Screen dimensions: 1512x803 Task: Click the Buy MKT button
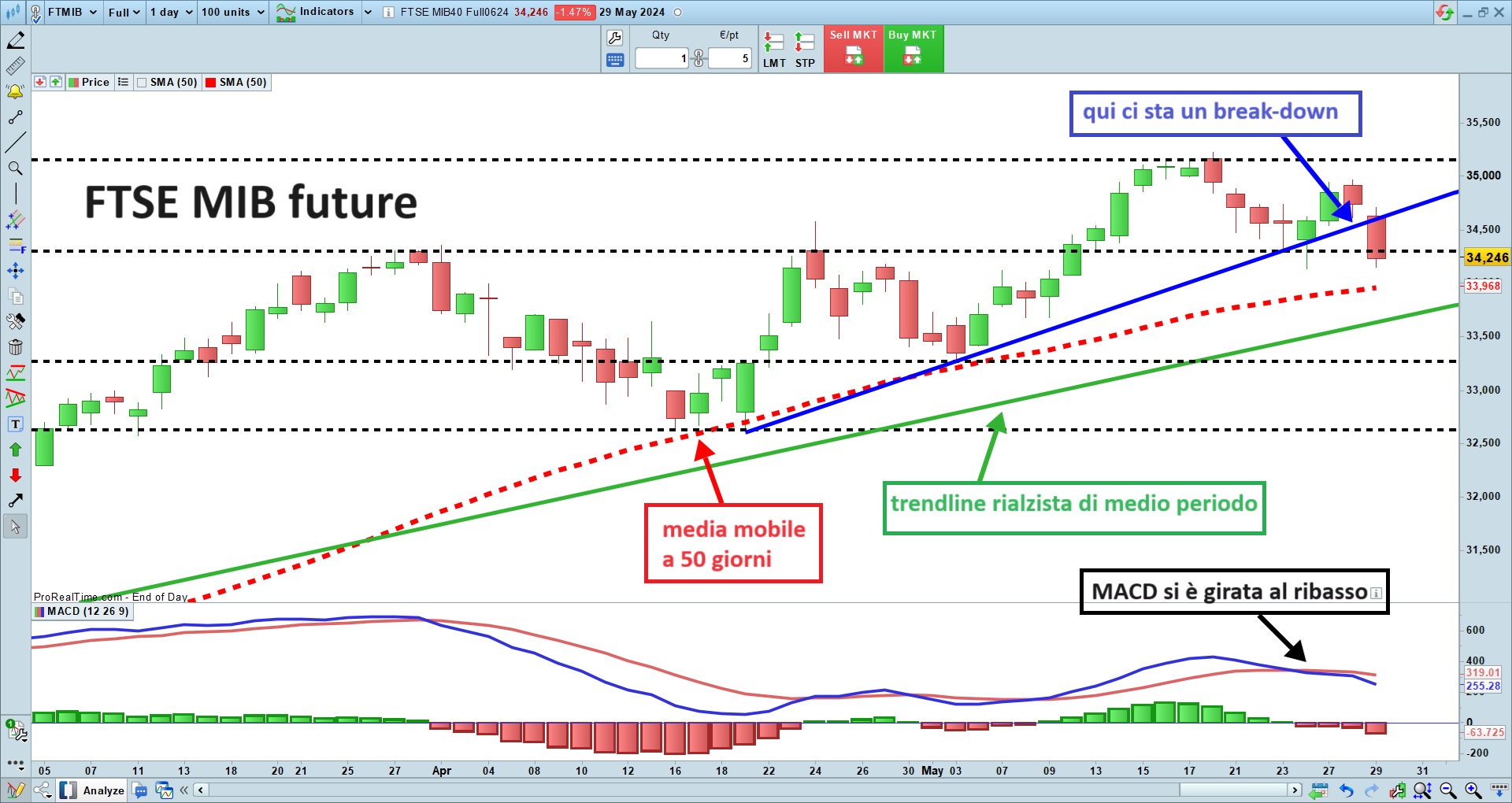pyautogui.click(x=913, y=49)
